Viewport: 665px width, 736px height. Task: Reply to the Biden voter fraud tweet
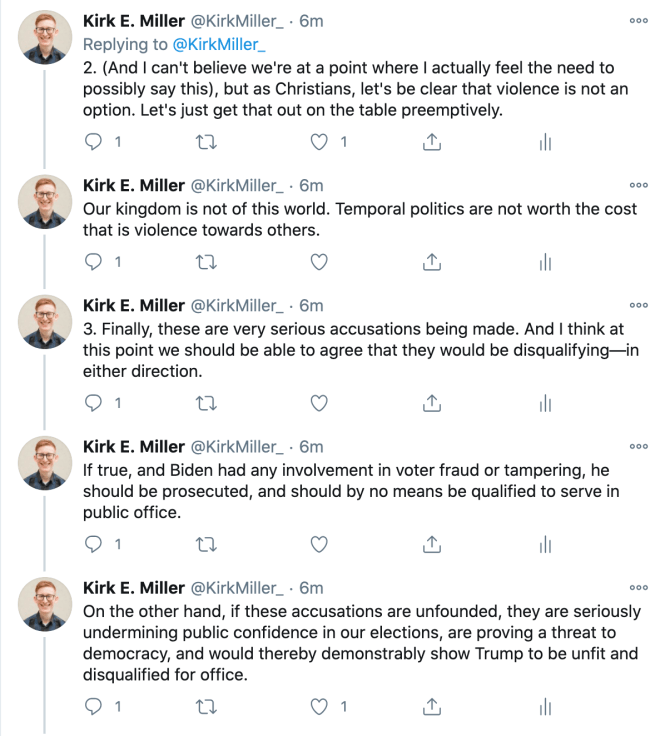pos(94,545)
